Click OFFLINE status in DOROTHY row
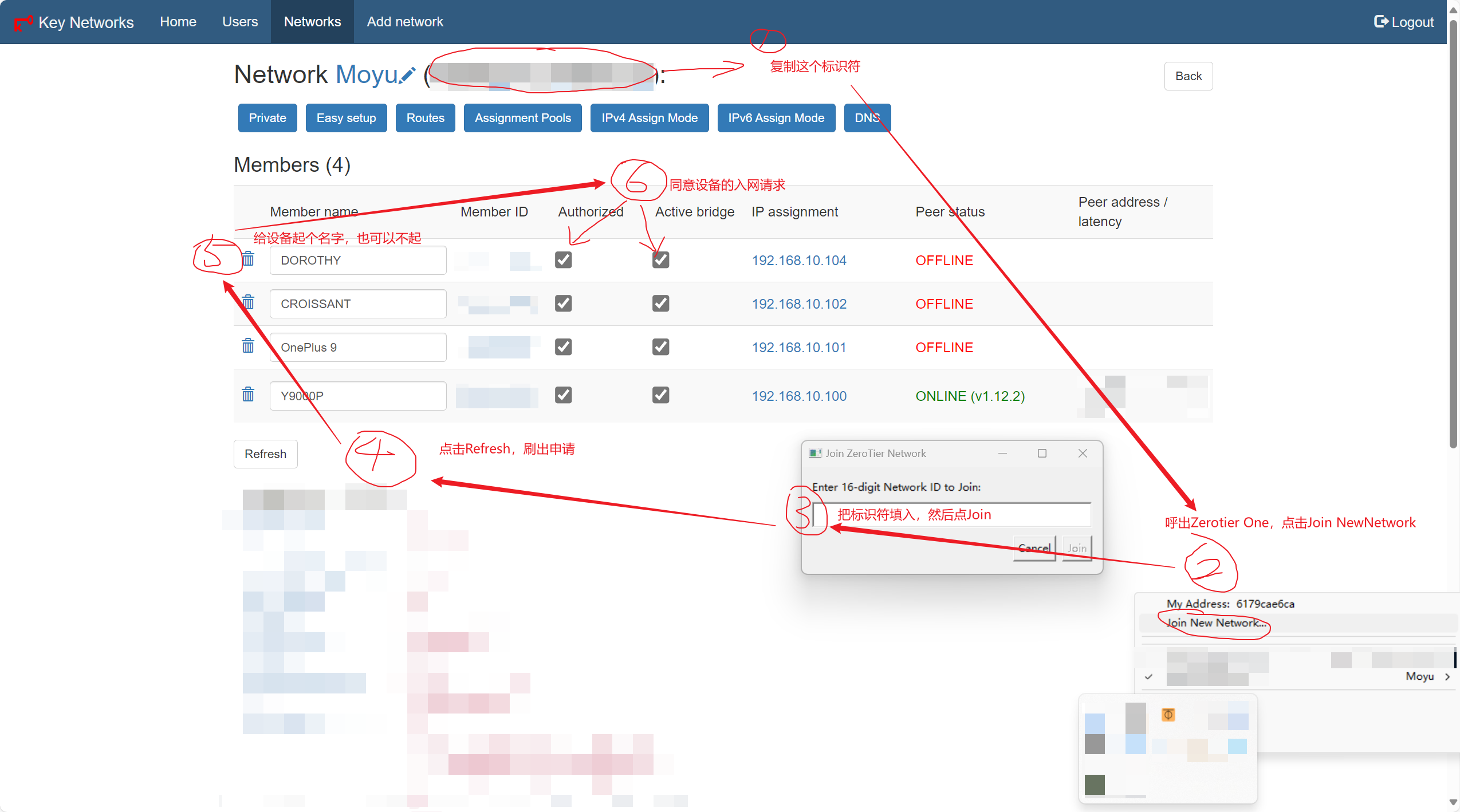This screenshot has height=812, width=1460. pyautogui.click(x=944, y=261)
